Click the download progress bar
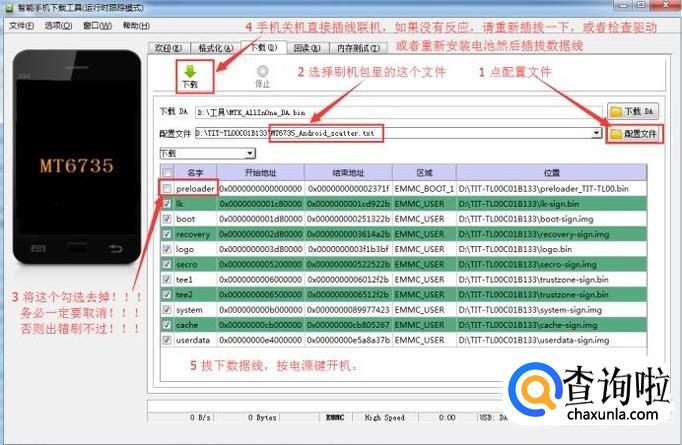Image resolution: width=682 pixels, height=445 pixels. coord(326,405)
